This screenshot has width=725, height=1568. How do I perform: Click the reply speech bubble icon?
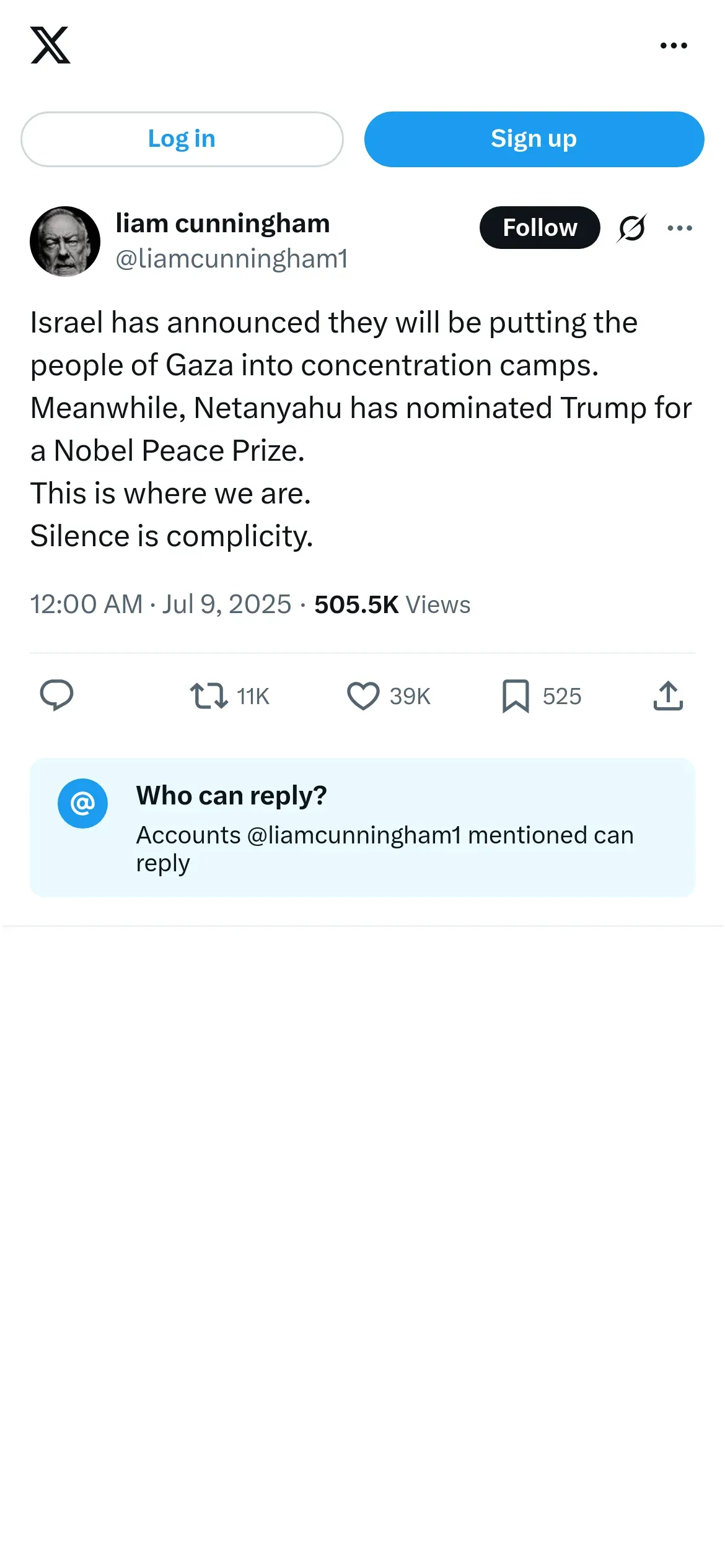pos(56,695)
